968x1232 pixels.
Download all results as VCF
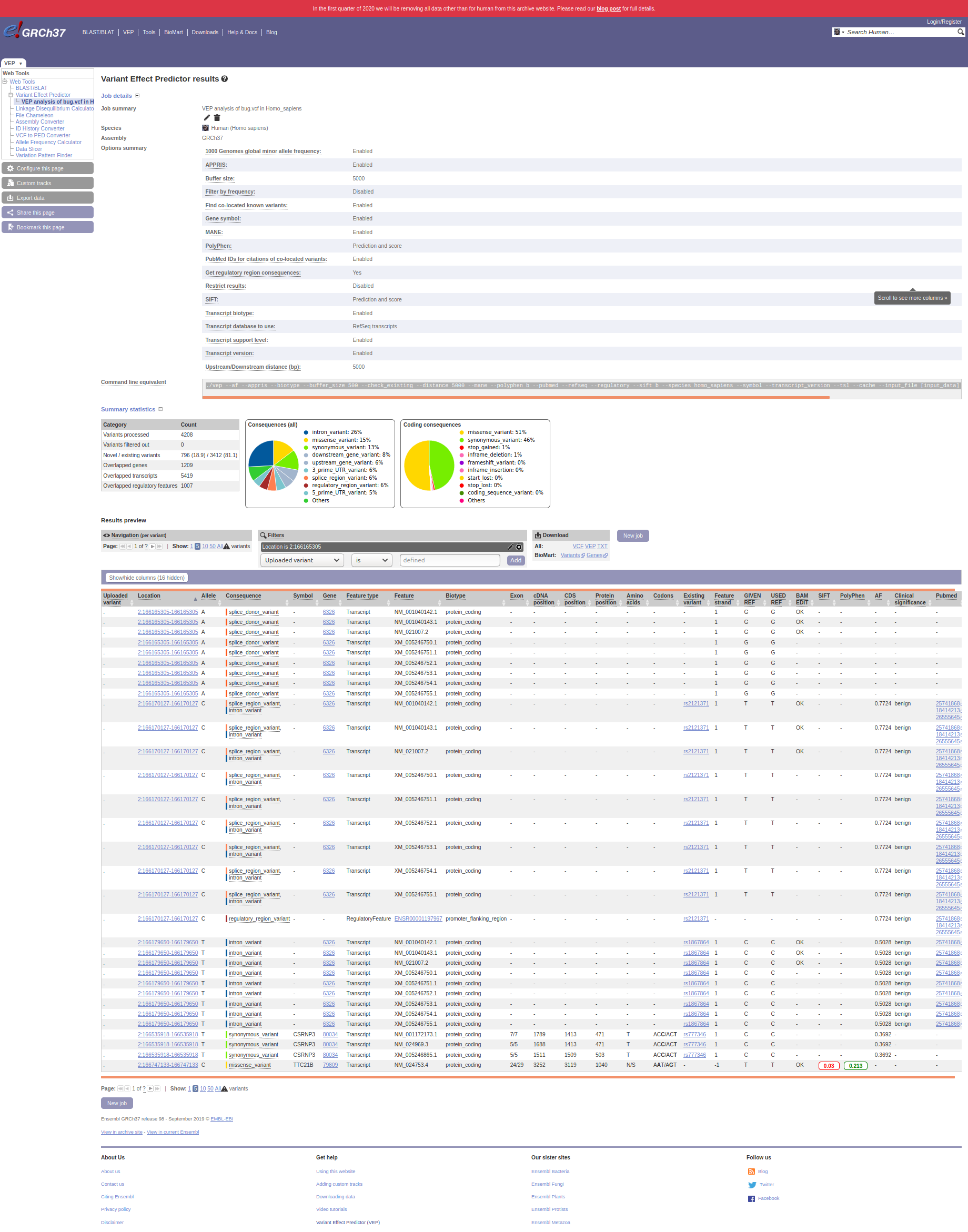(578, 546)
